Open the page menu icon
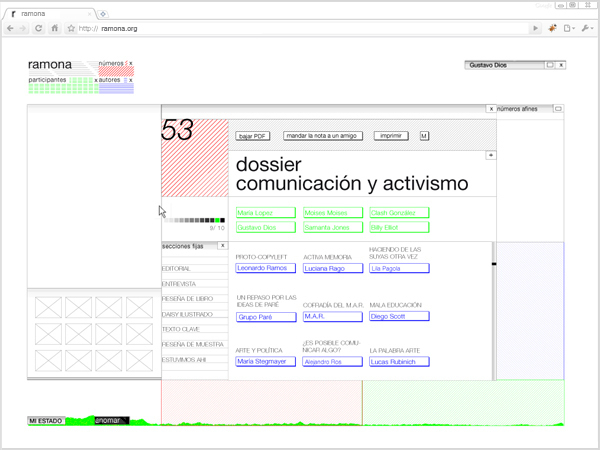The width and height of the screenshot is (600, 450). tap(569, 28)
